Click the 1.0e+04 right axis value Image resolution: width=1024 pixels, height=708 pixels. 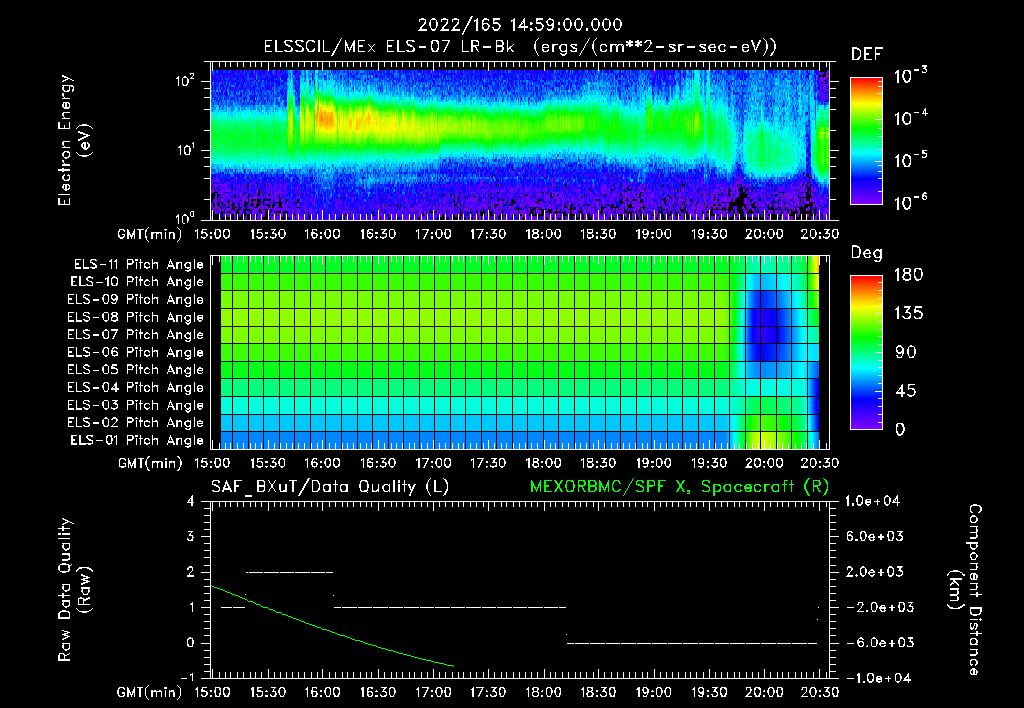tap(872, 501)
